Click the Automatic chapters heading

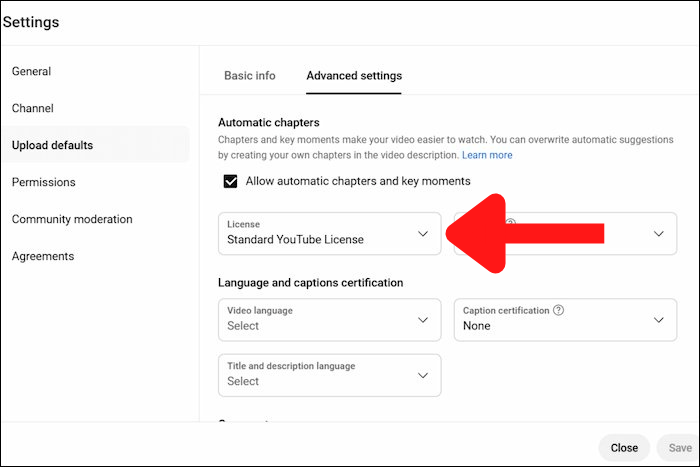(269, 122)
